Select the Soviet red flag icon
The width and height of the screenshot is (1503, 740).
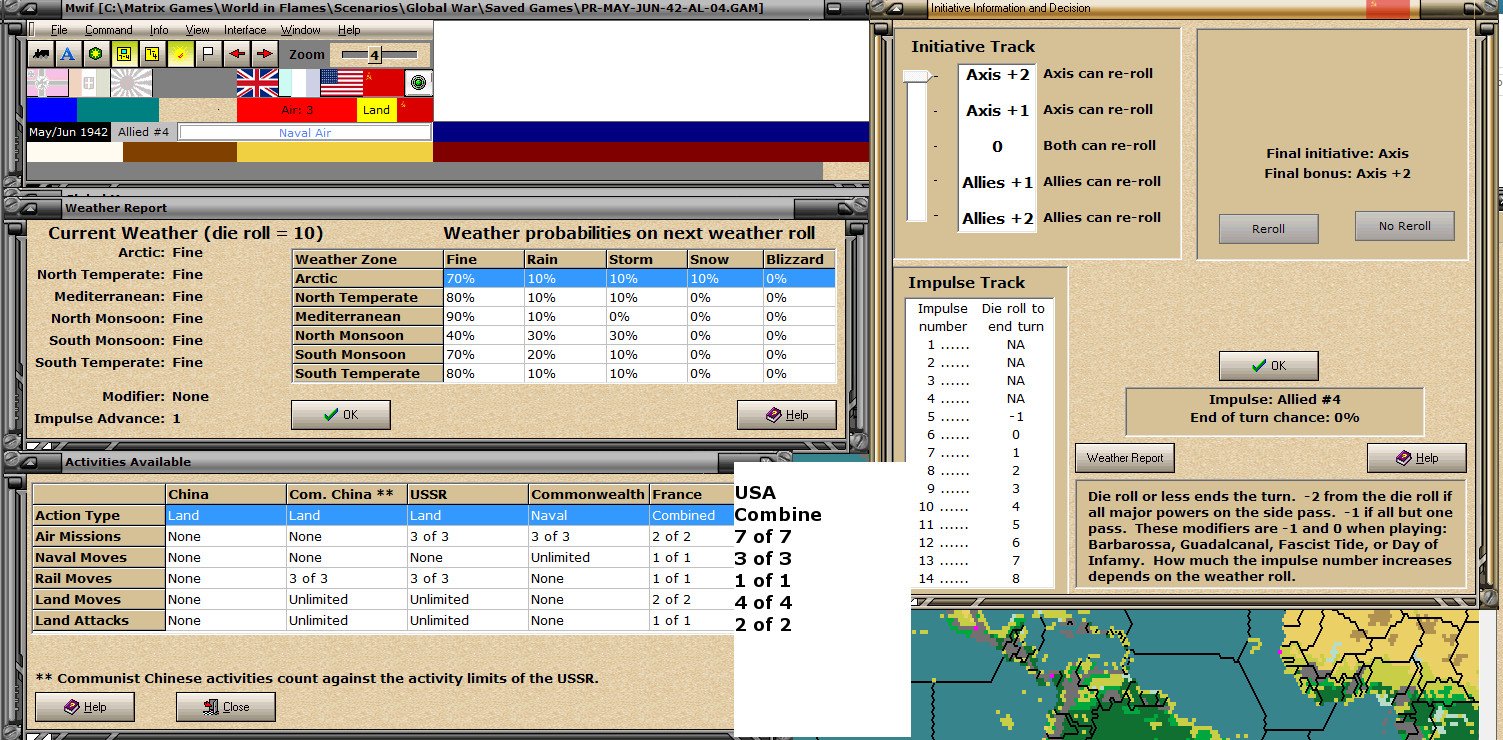384,83
